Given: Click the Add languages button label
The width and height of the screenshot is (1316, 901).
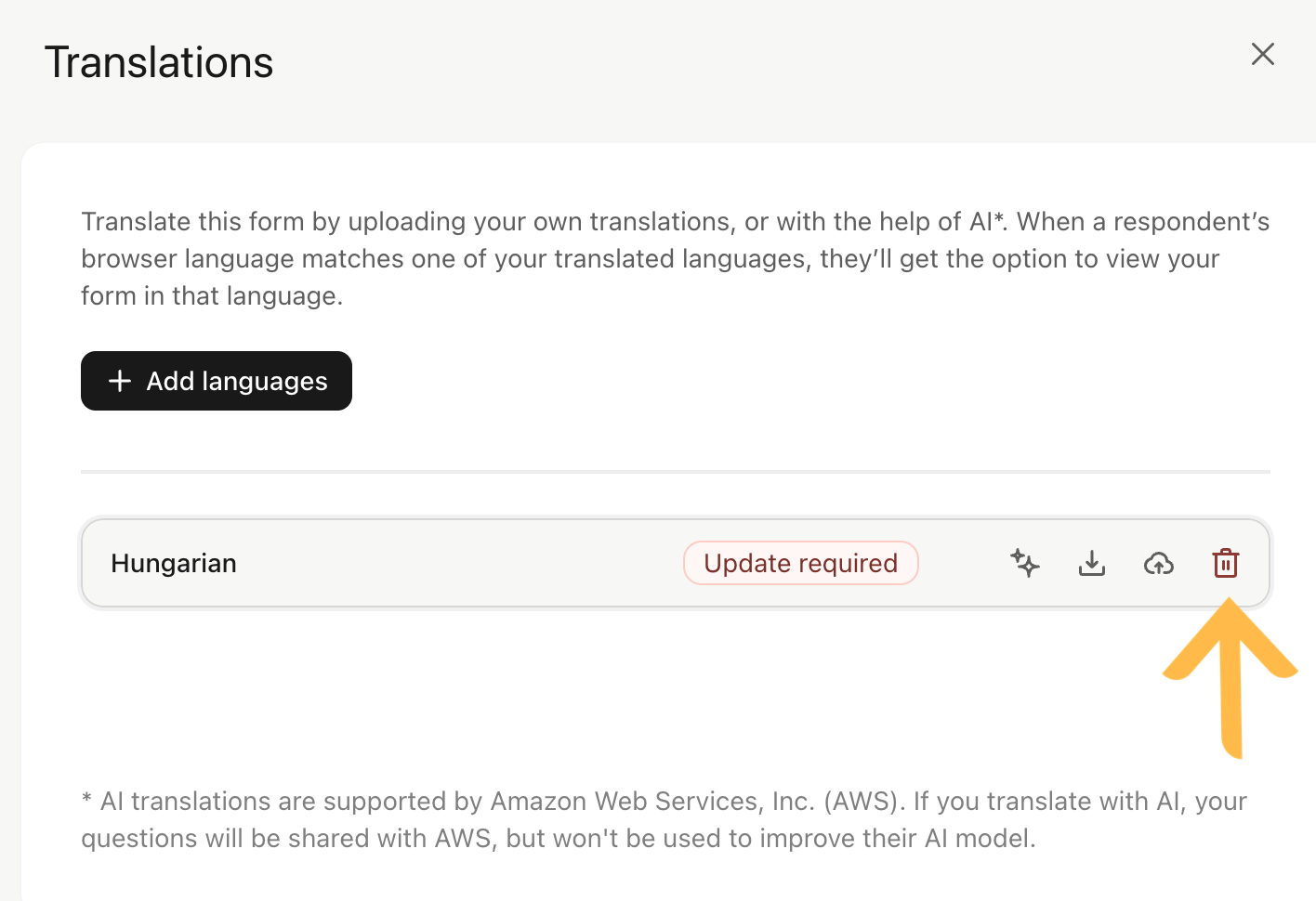Looking at the screenshot, I should point(237,381).
